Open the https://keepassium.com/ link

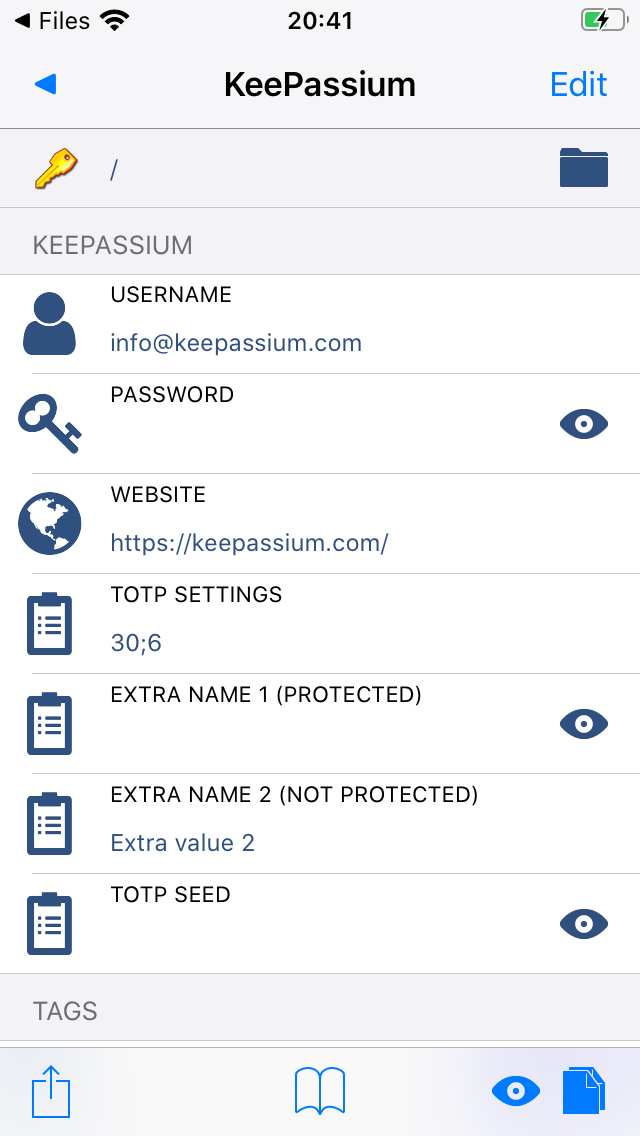coord(249,542)
